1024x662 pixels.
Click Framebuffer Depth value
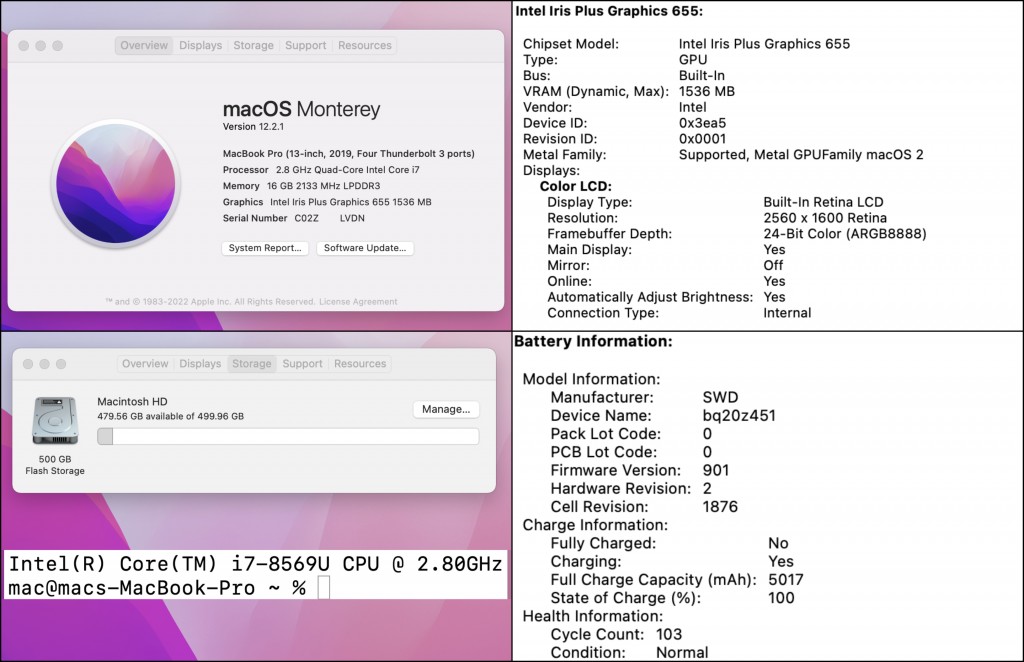pyautogui.click(x=844, y=234)
